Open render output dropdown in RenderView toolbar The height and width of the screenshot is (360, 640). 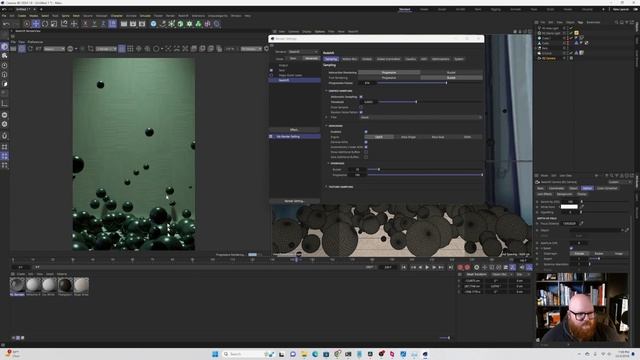[55, 49]
